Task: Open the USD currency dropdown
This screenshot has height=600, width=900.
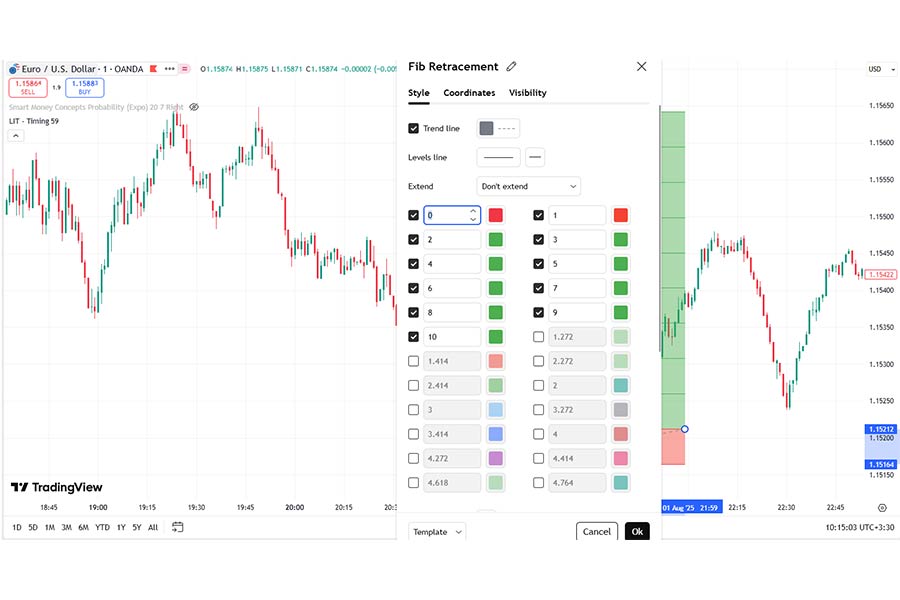Action: pos(882,69)
